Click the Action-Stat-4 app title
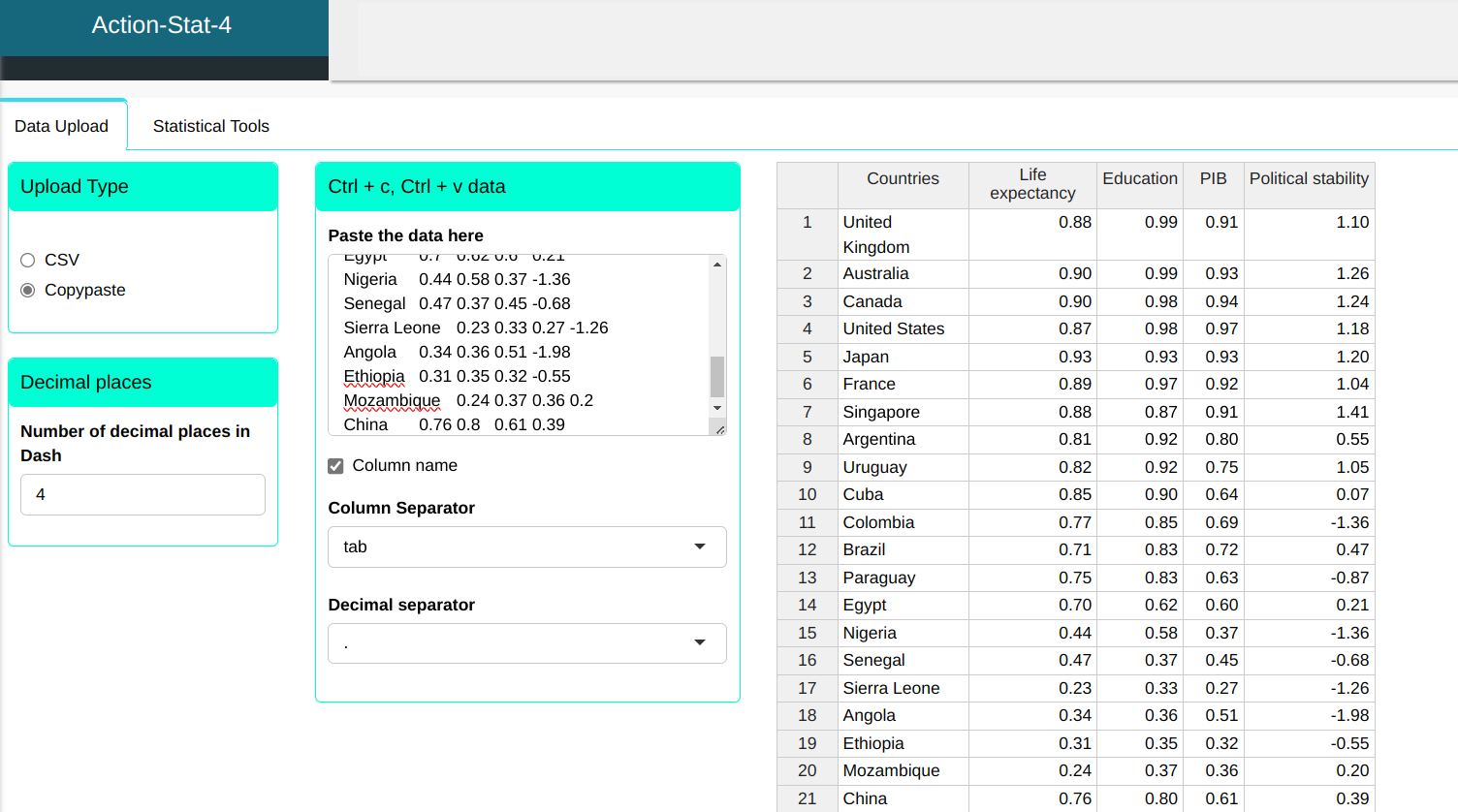 pos(162,25)
